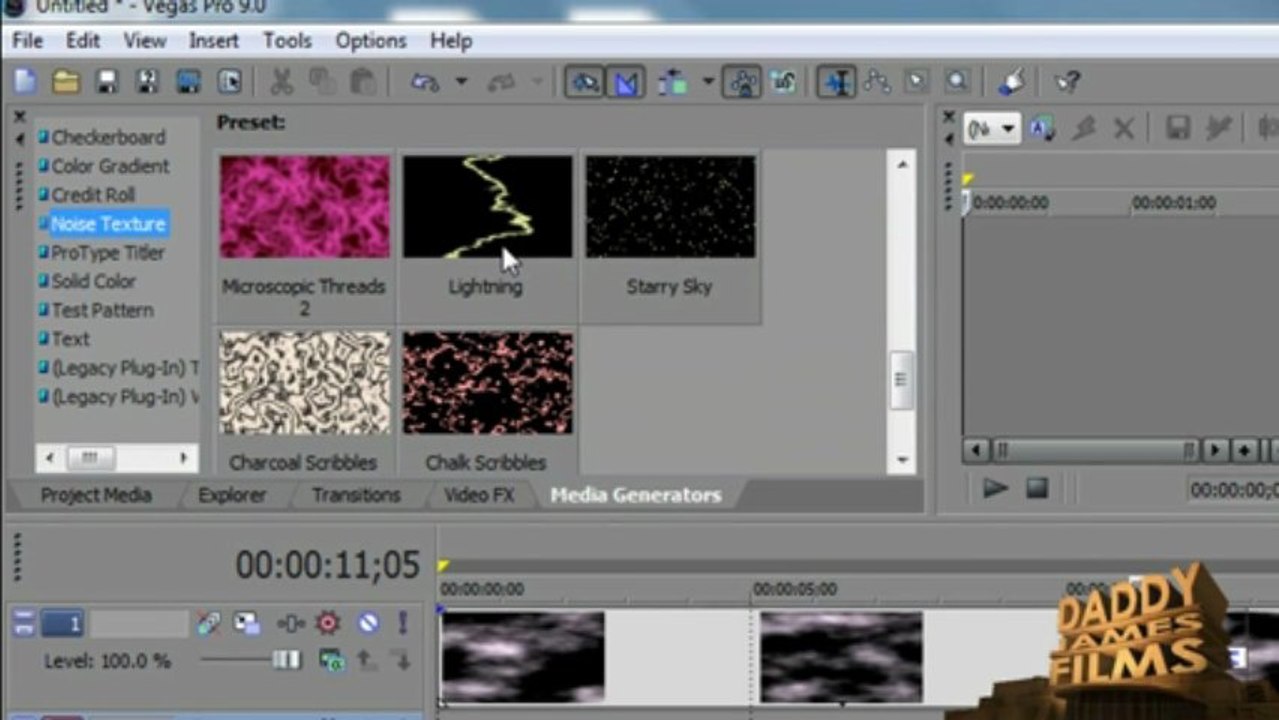
Task: Toggle Bypass Motion Blur on track 1
Action: click(208, 624)
